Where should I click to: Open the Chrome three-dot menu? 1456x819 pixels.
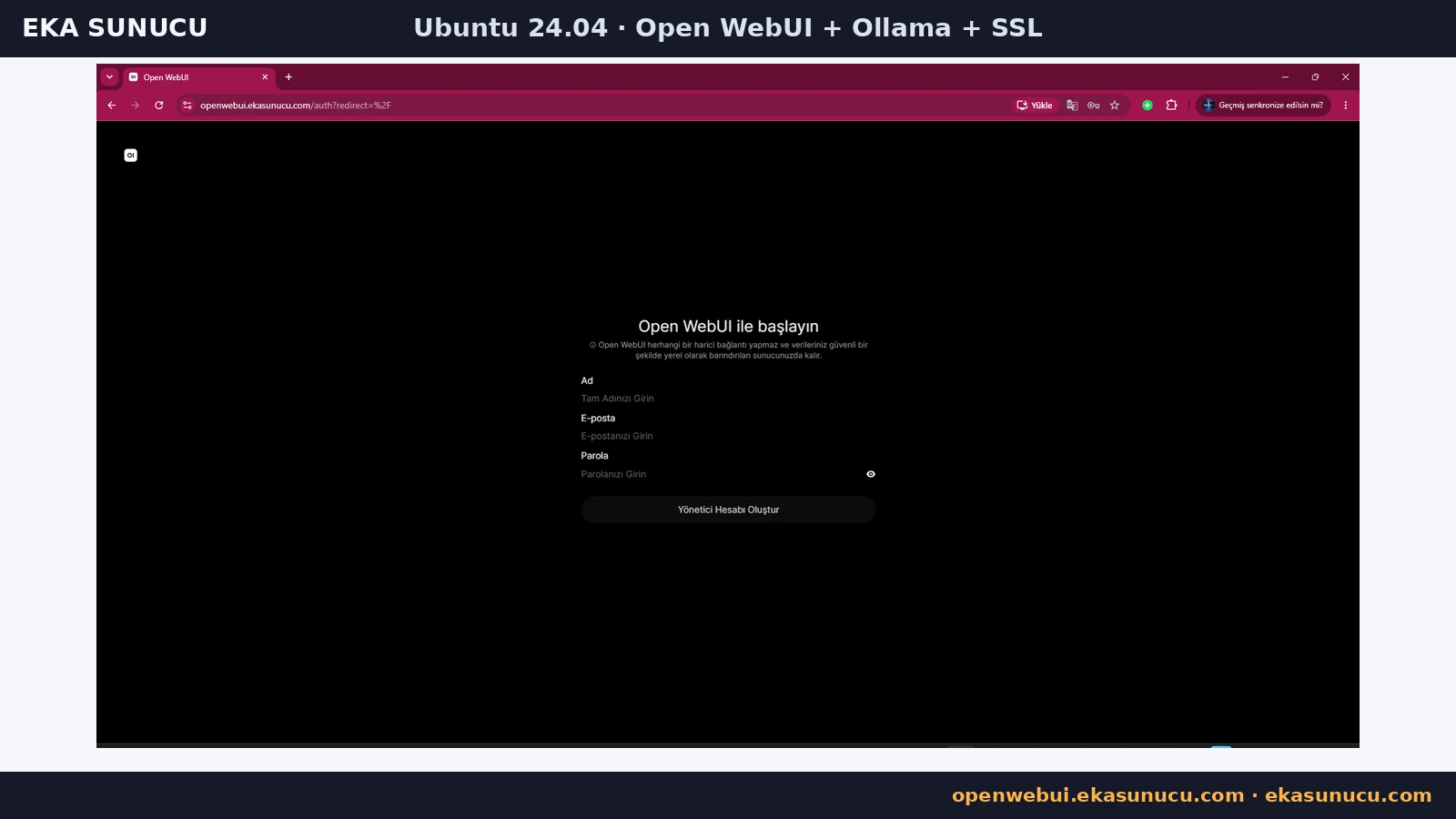tap(1345, 106)
